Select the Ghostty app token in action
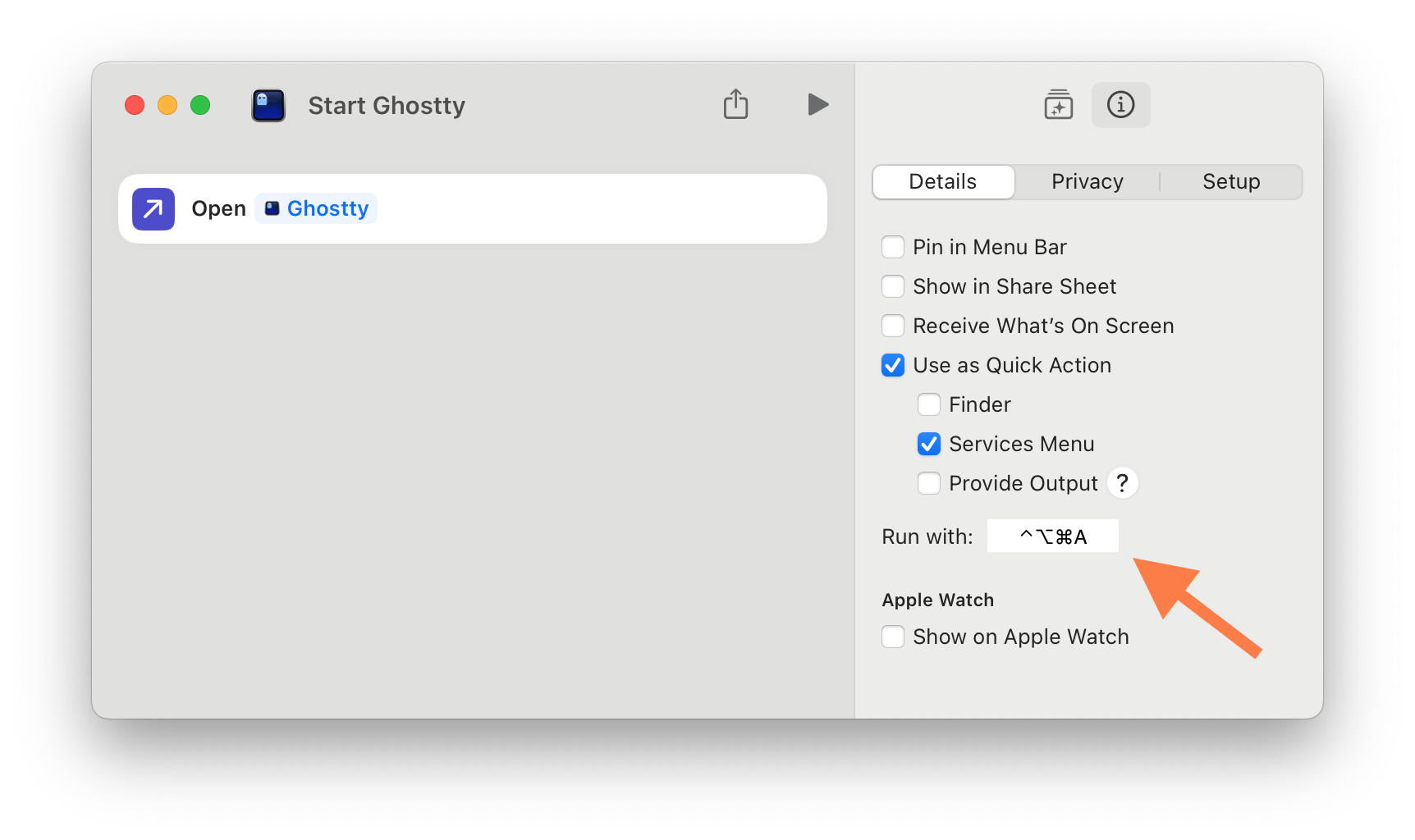Image resolution: width=1415 pixels, height=840 pixels. coord(316,208)
